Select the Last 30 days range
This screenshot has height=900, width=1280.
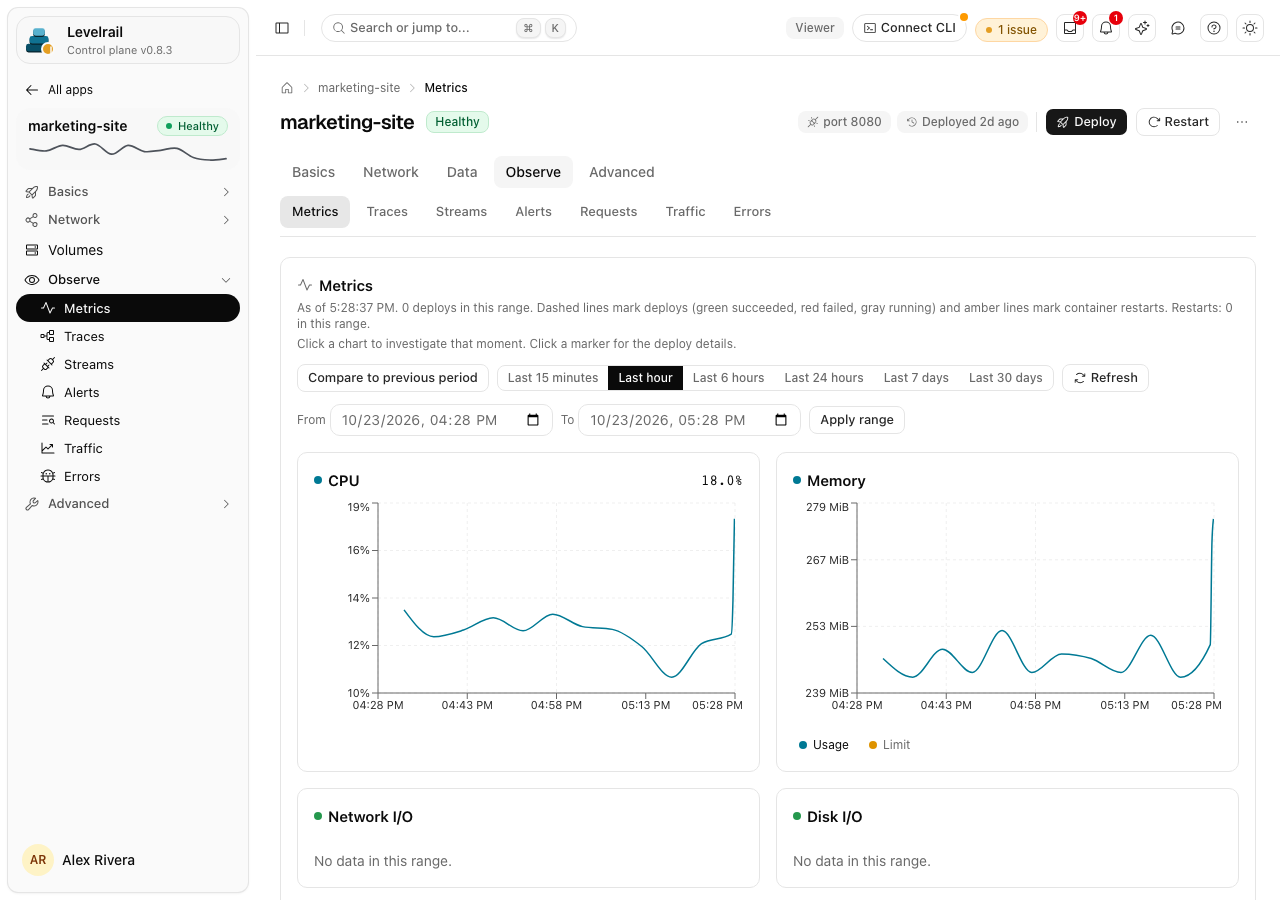(x=1006, y=378)
